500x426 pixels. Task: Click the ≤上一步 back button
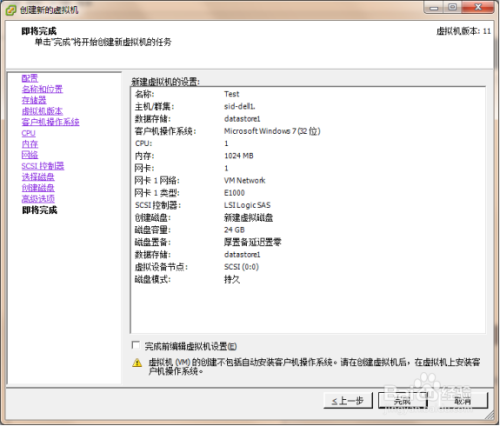tap(348, 401)
